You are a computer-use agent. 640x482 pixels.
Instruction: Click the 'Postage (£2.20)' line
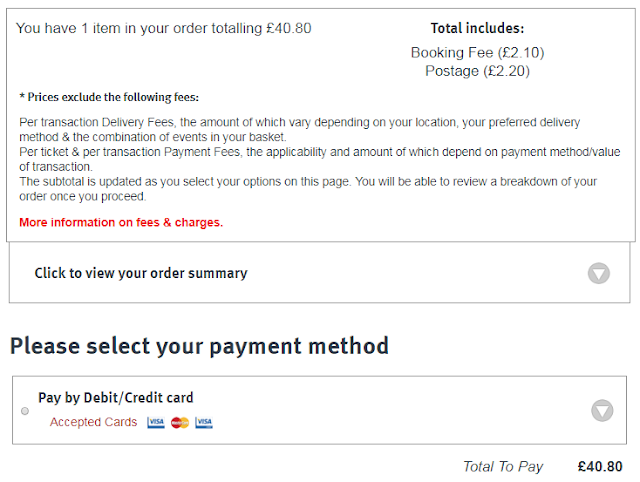point(477,71)
